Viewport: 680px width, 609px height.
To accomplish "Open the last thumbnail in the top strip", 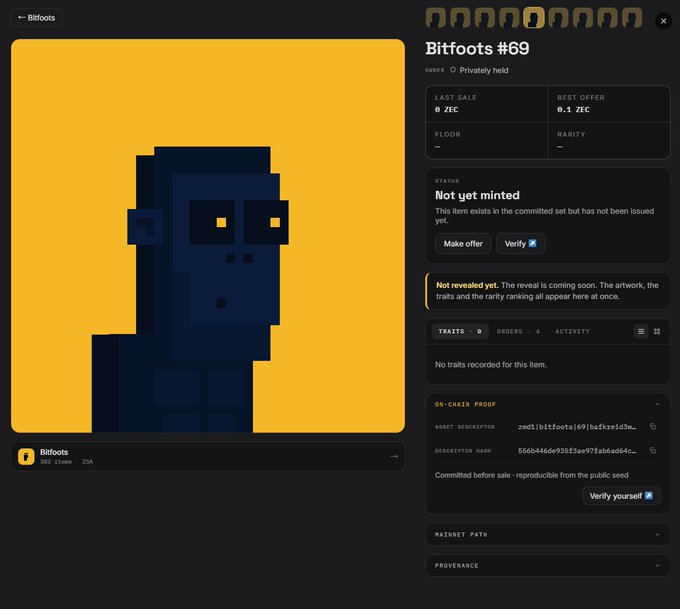I will pos(632,18).
